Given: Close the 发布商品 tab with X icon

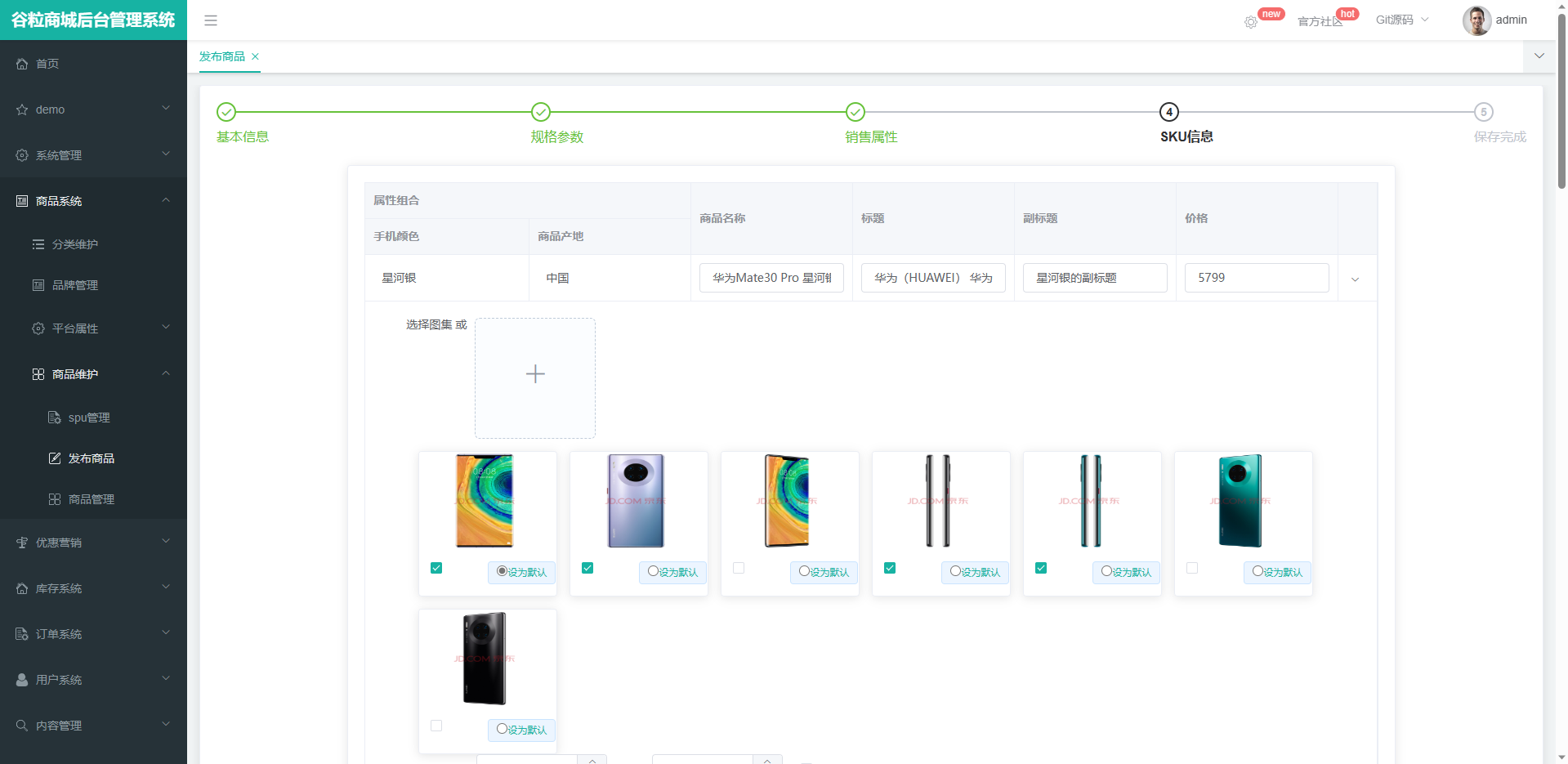Looking at the screenshot, I should 256,56.
